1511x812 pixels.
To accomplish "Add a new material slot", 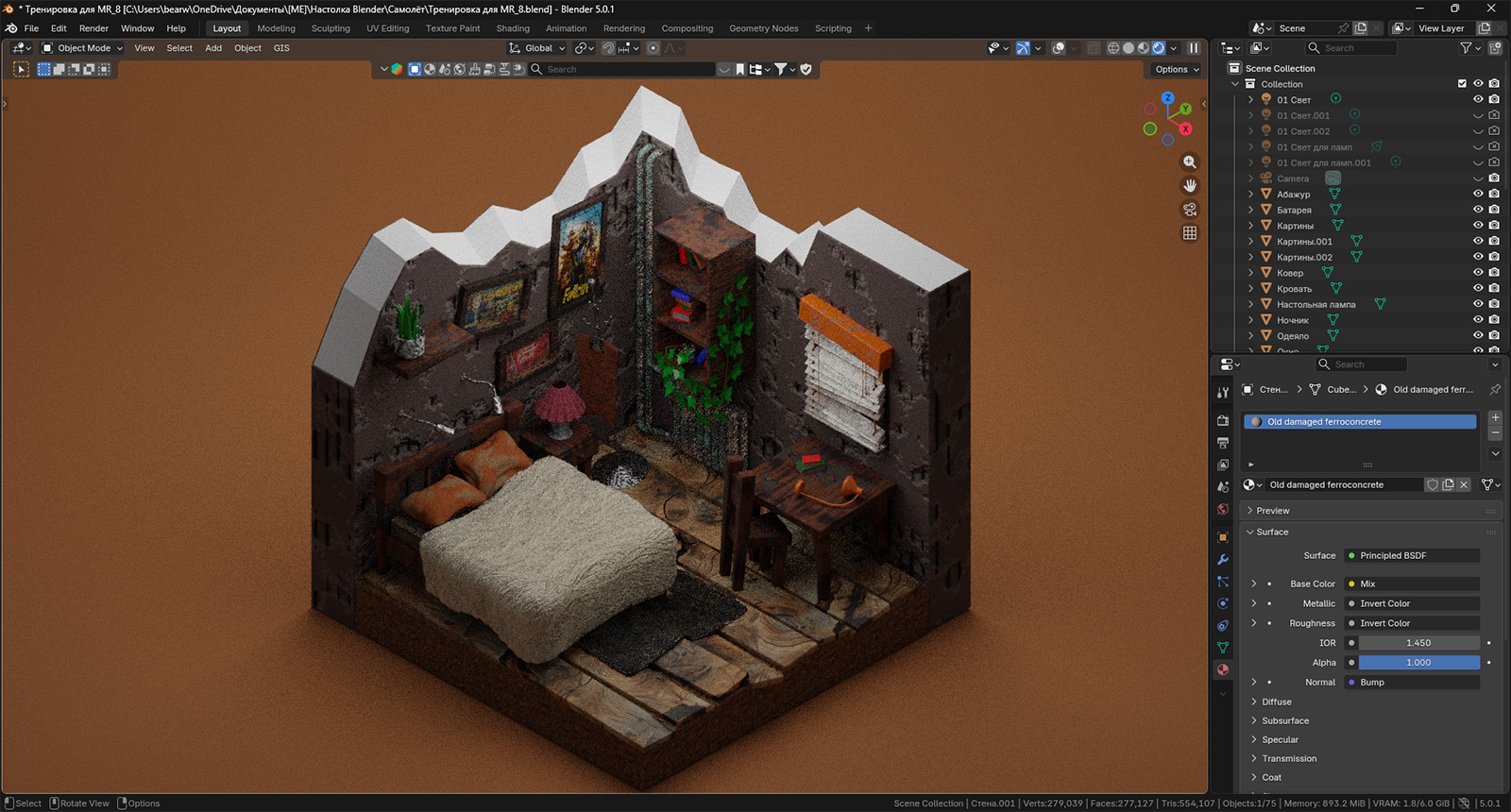I will point(1495,417).
